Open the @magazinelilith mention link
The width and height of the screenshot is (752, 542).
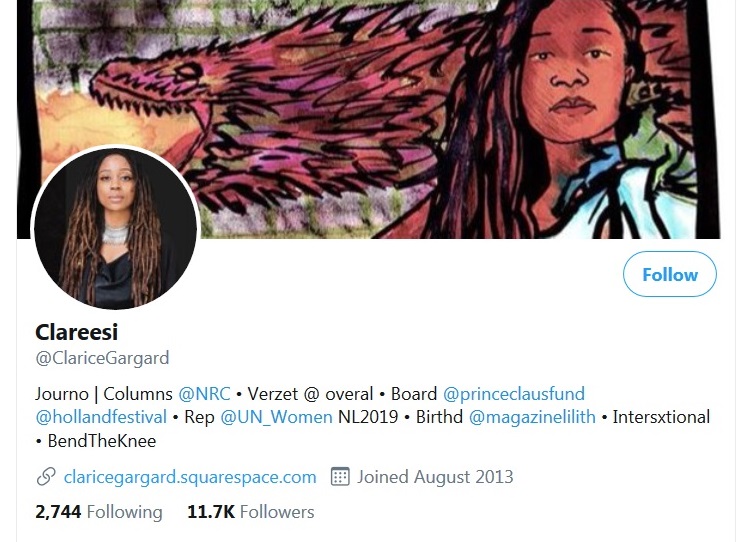(x=532, y=417)
